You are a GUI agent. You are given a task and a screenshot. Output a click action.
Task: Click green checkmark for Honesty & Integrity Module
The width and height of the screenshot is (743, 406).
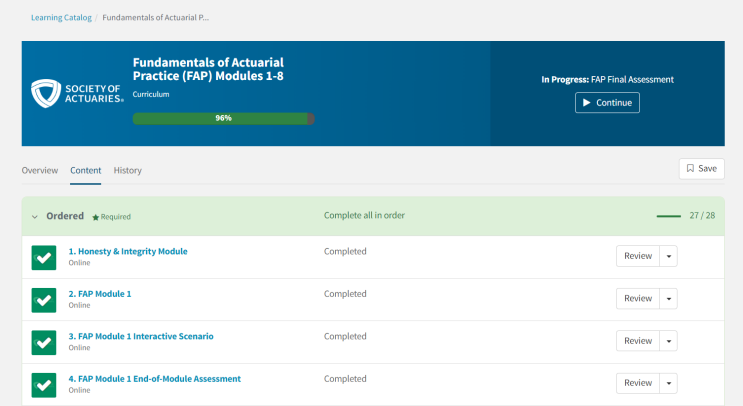click(x=44, y=257)
